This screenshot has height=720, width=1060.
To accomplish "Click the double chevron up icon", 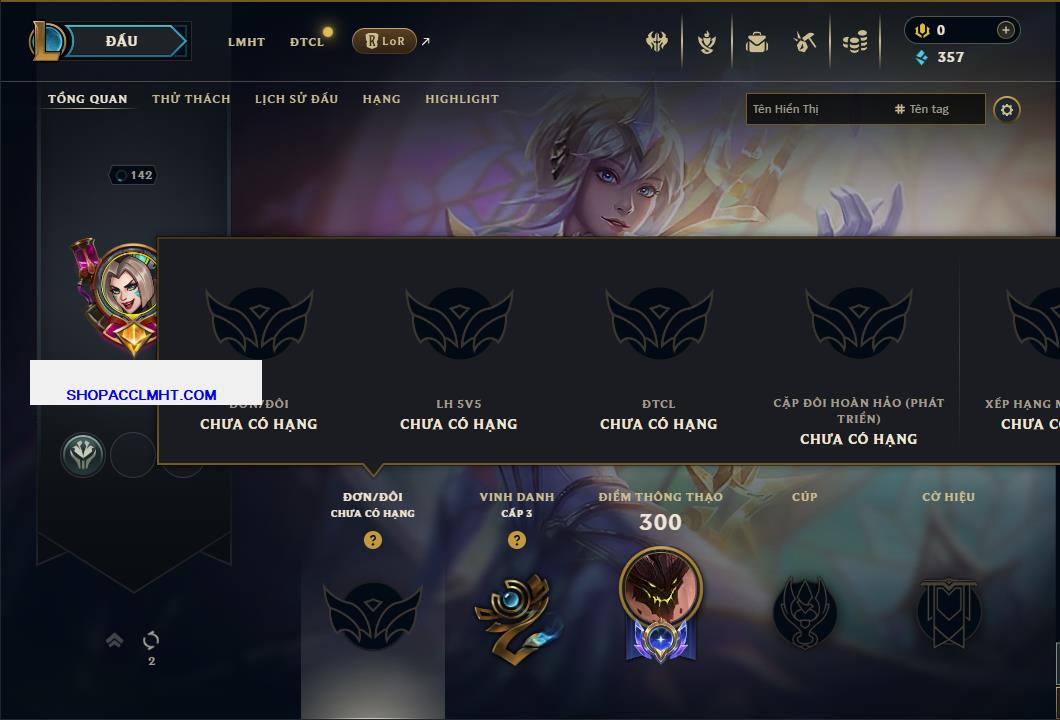I will (114, 640).
